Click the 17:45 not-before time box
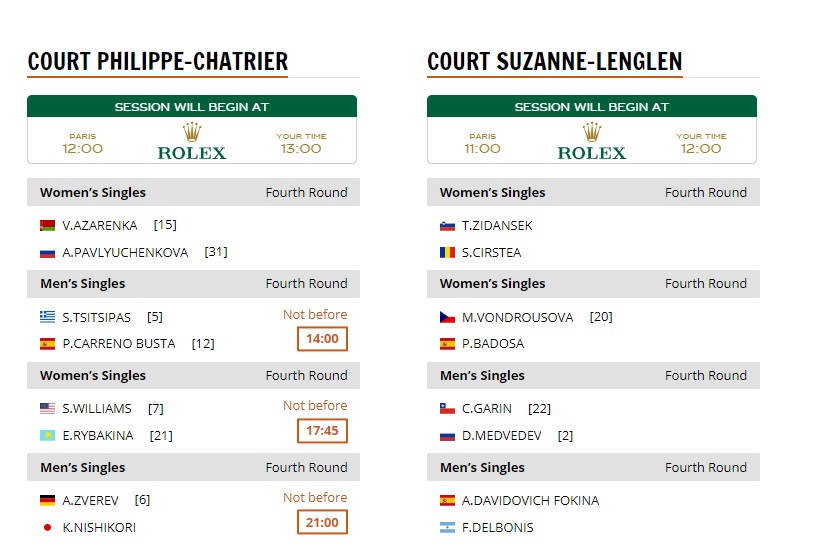 [x=322, y=431]
